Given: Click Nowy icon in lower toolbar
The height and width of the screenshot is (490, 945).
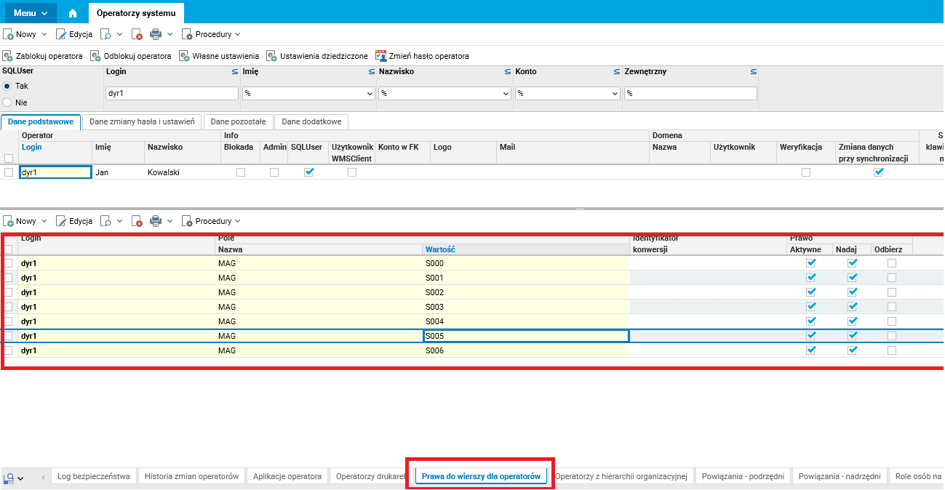Looking at the screenshot, I should 8,221.
